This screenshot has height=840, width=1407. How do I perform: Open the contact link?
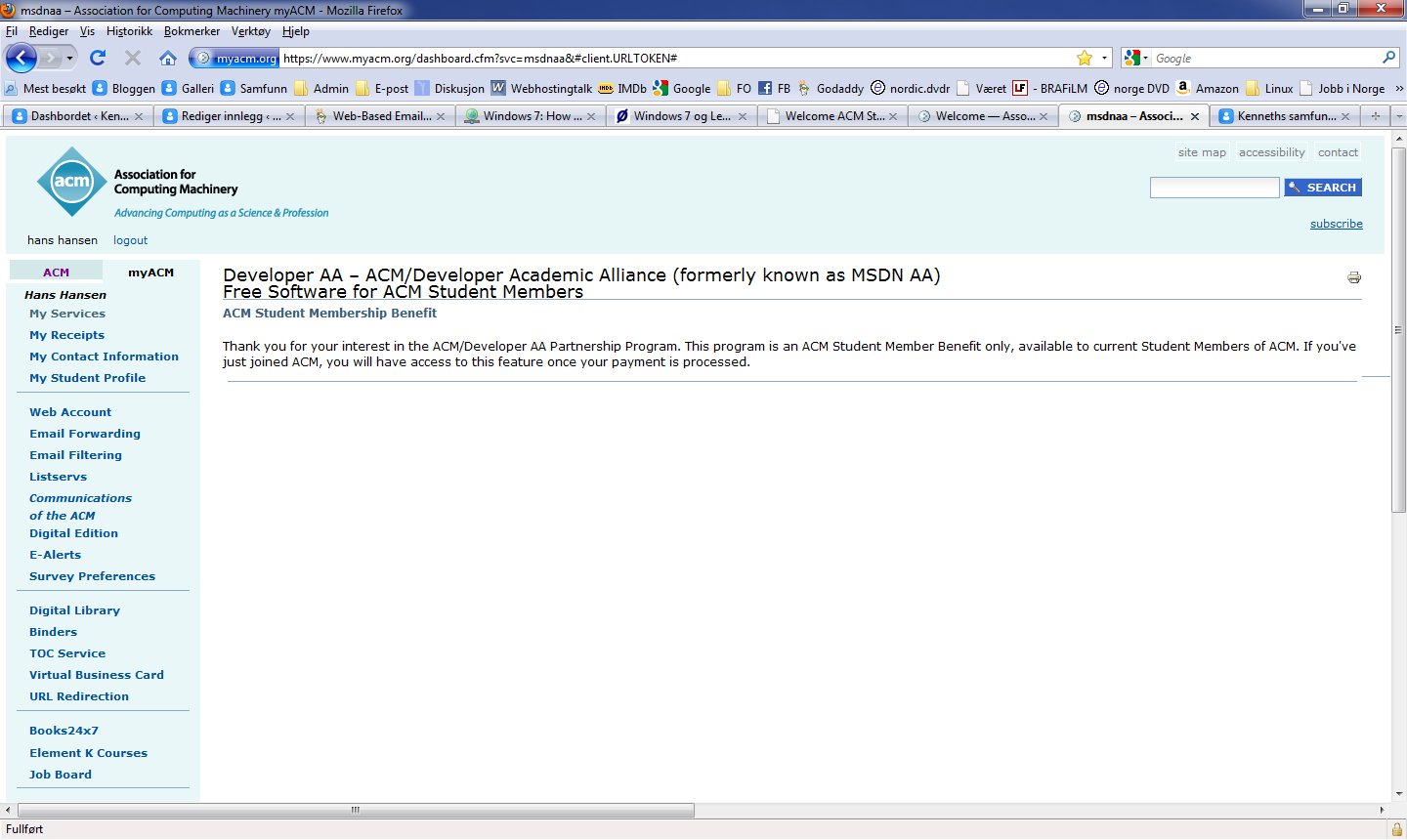(x=1338, y=152)
